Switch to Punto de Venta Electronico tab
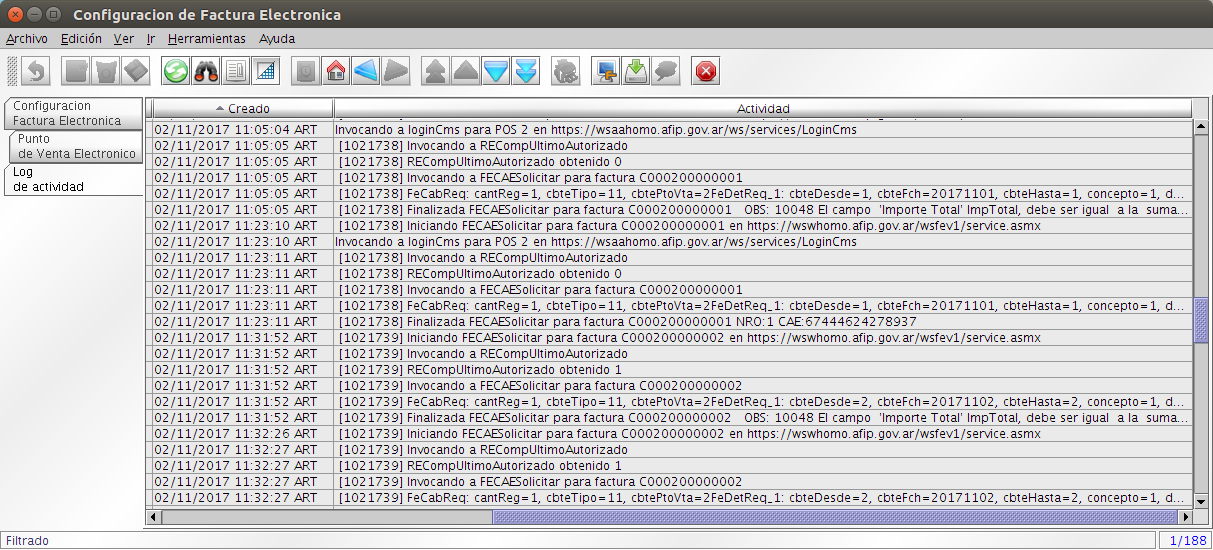This screenshot has height=550, width=1213. coord(76,146)
